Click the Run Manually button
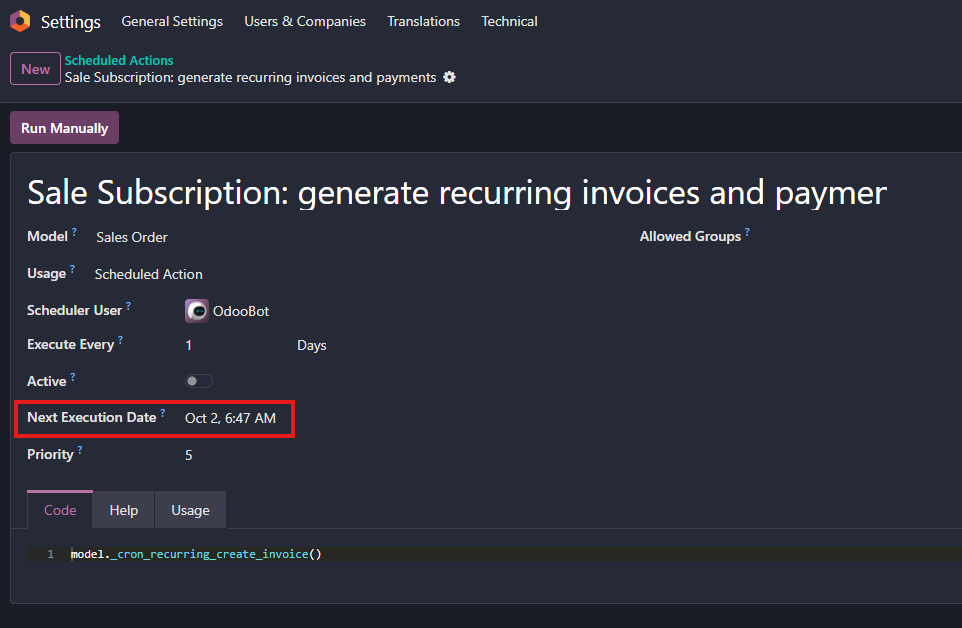Viewport: 962px width, 628px height. [x=64, y=128]
